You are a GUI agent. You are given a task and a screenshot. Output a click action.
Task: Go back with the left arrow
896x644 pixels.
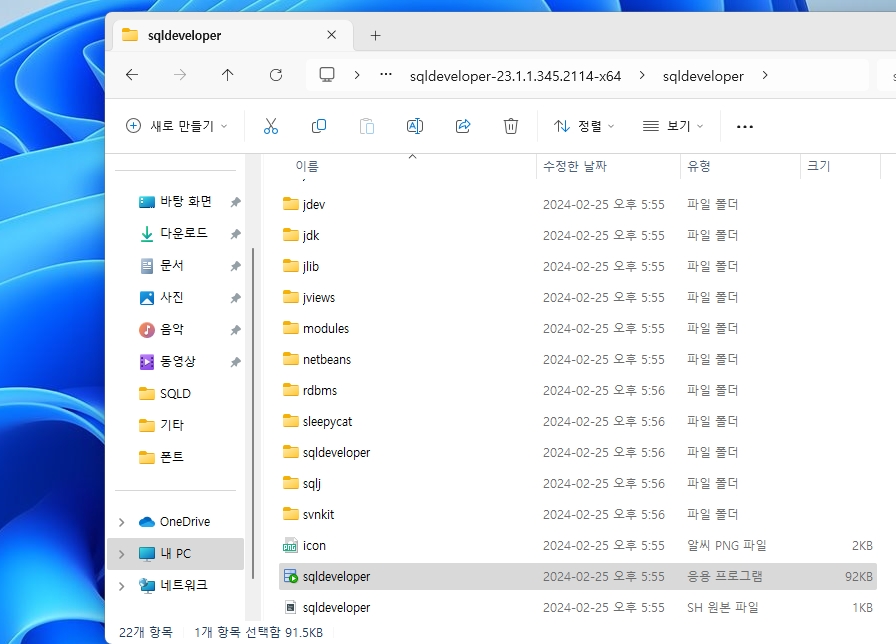[132, 75]
